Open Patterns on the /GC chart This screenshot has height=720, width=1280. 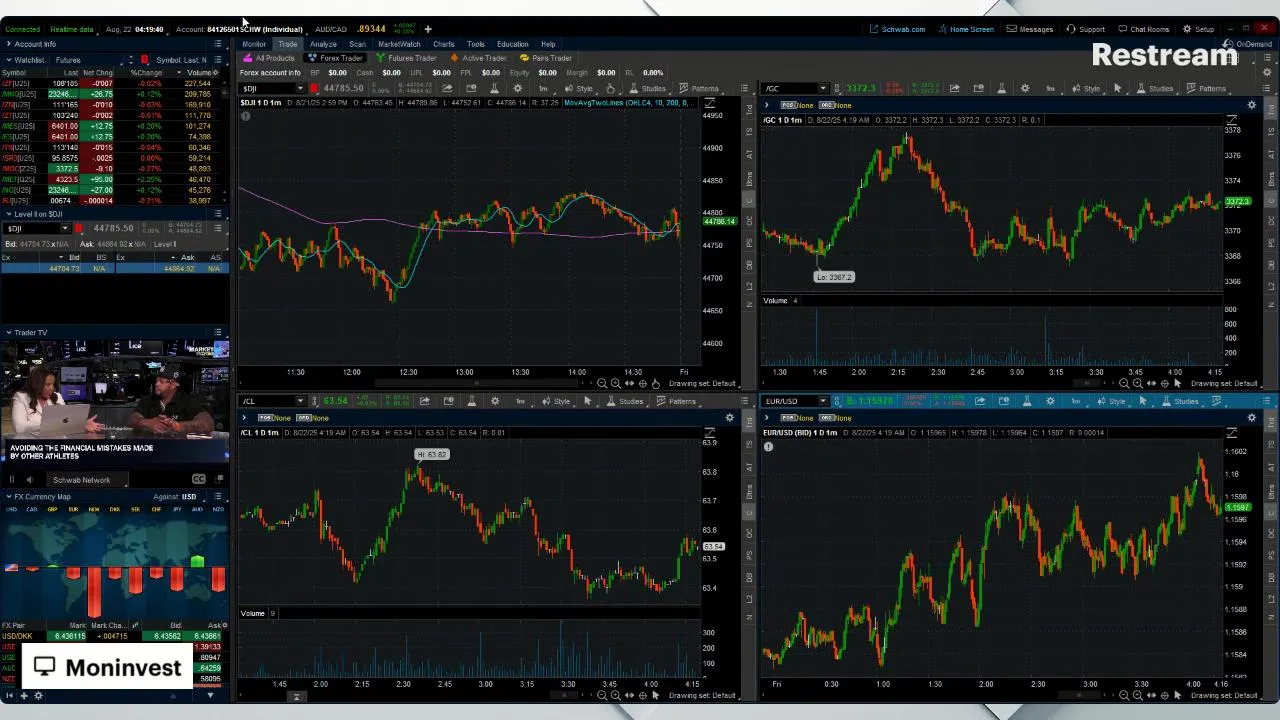click(1205, 89)
